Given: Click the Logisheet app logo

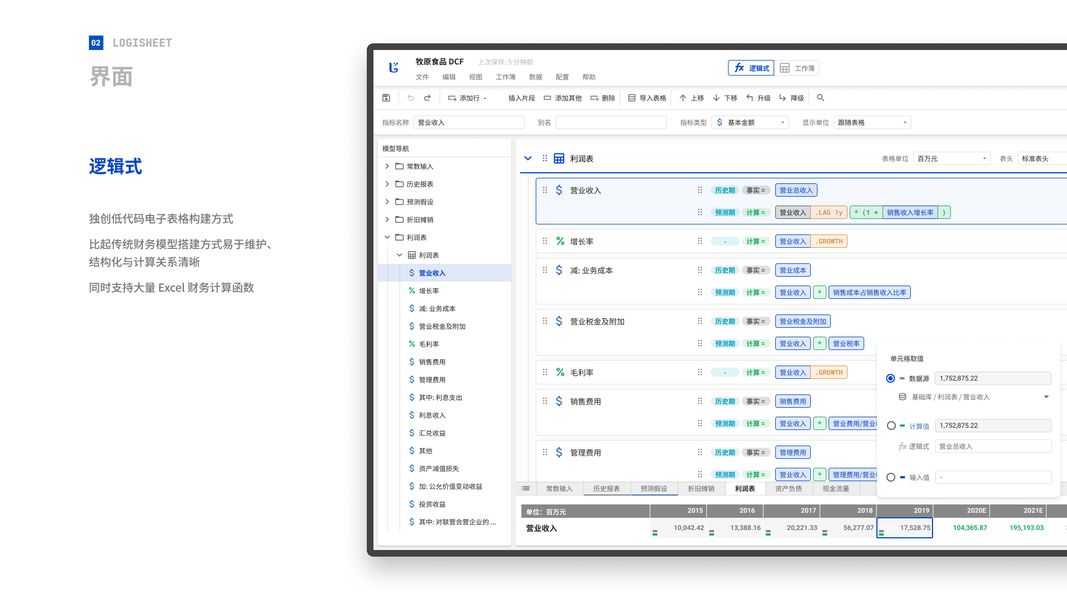Looking at the screenshot, I should point(393,67).
